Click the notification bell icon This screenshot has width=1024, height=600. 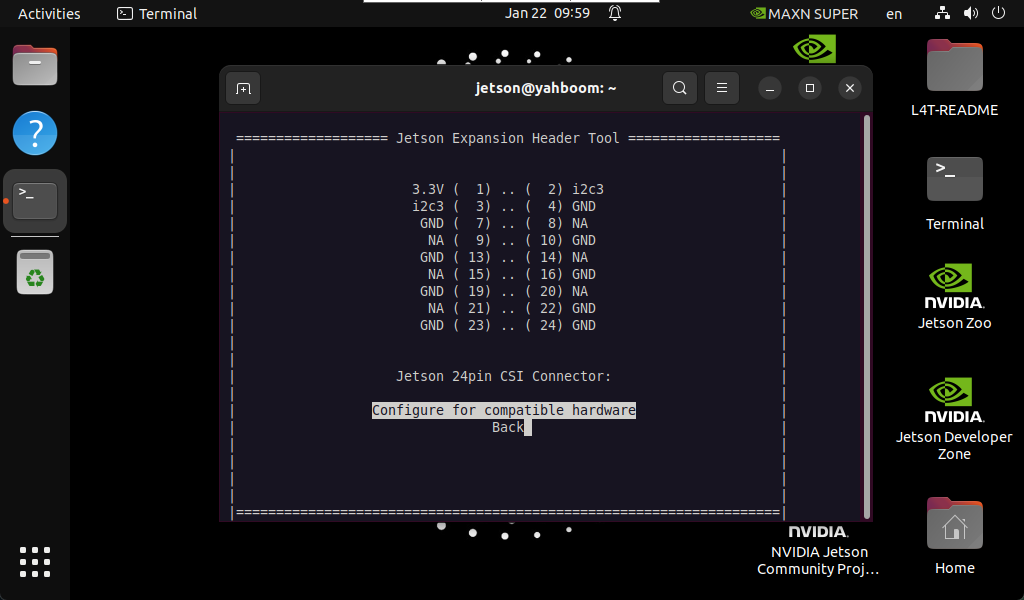pos(615,14)
